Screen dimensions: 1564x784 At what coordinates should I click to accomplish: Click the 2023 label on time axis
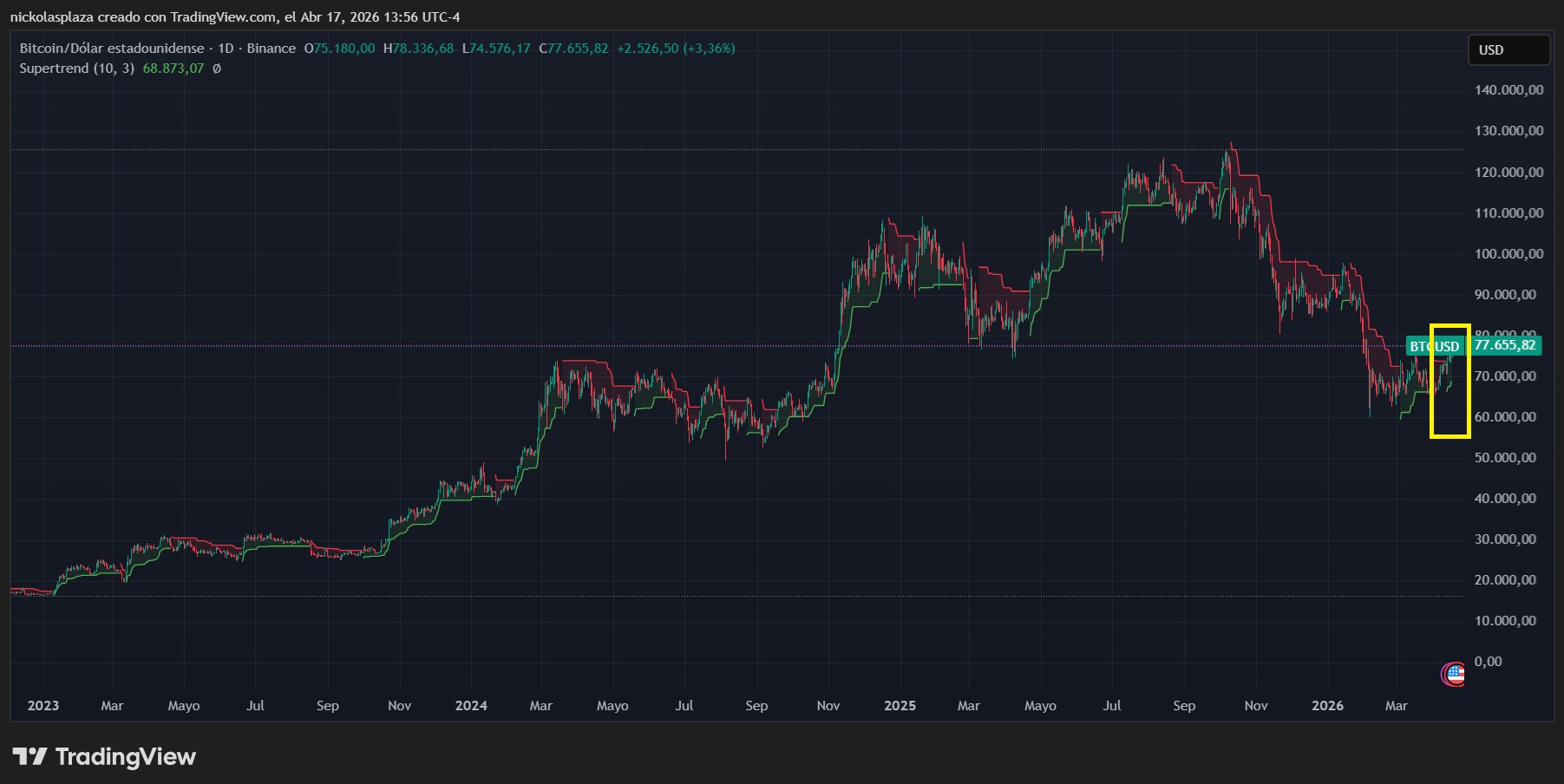click(x=43, y=706)
